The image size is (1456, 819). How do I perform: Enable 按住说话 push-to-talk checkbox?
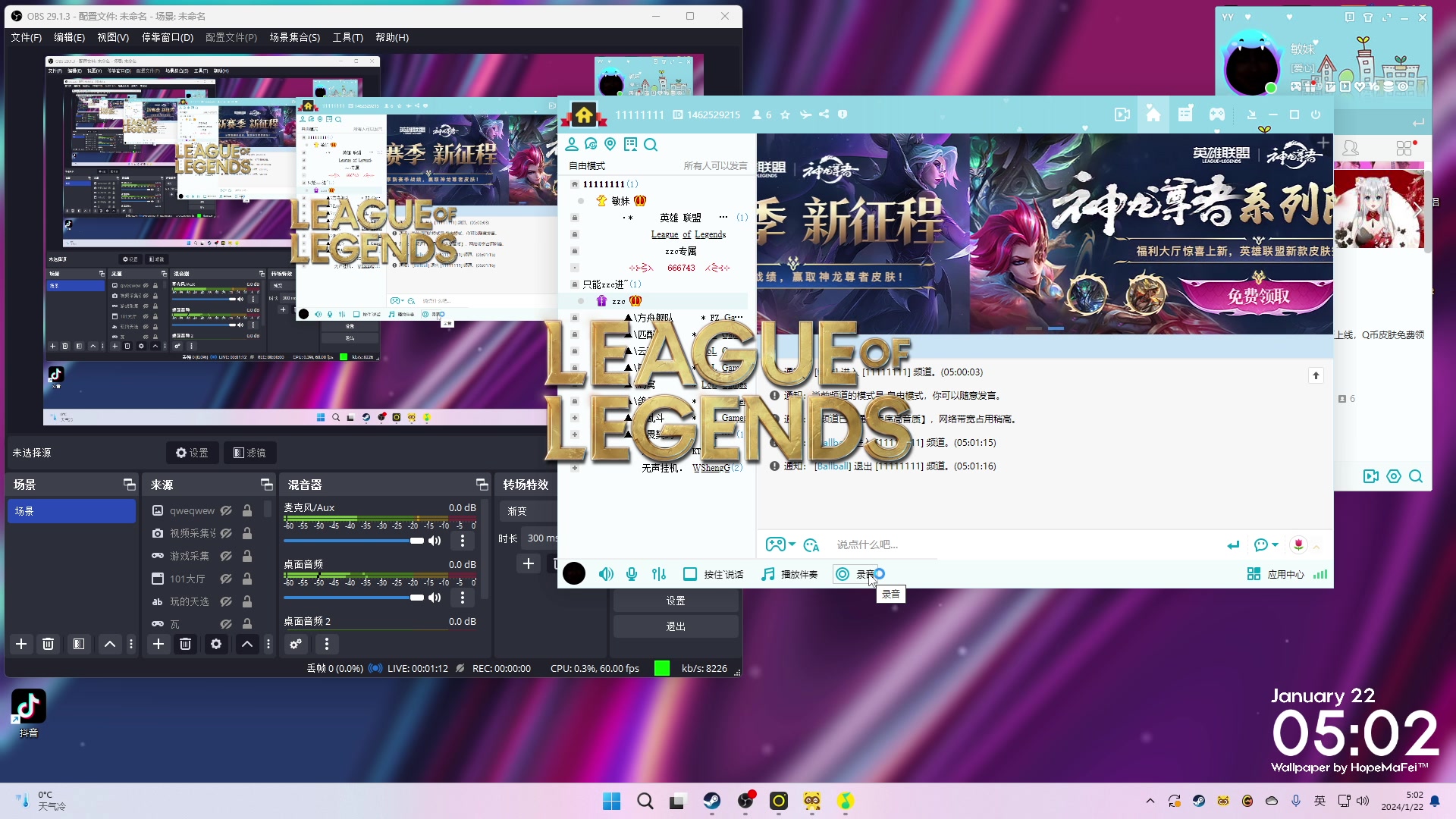pyautogui.click(x=690, y=574)
